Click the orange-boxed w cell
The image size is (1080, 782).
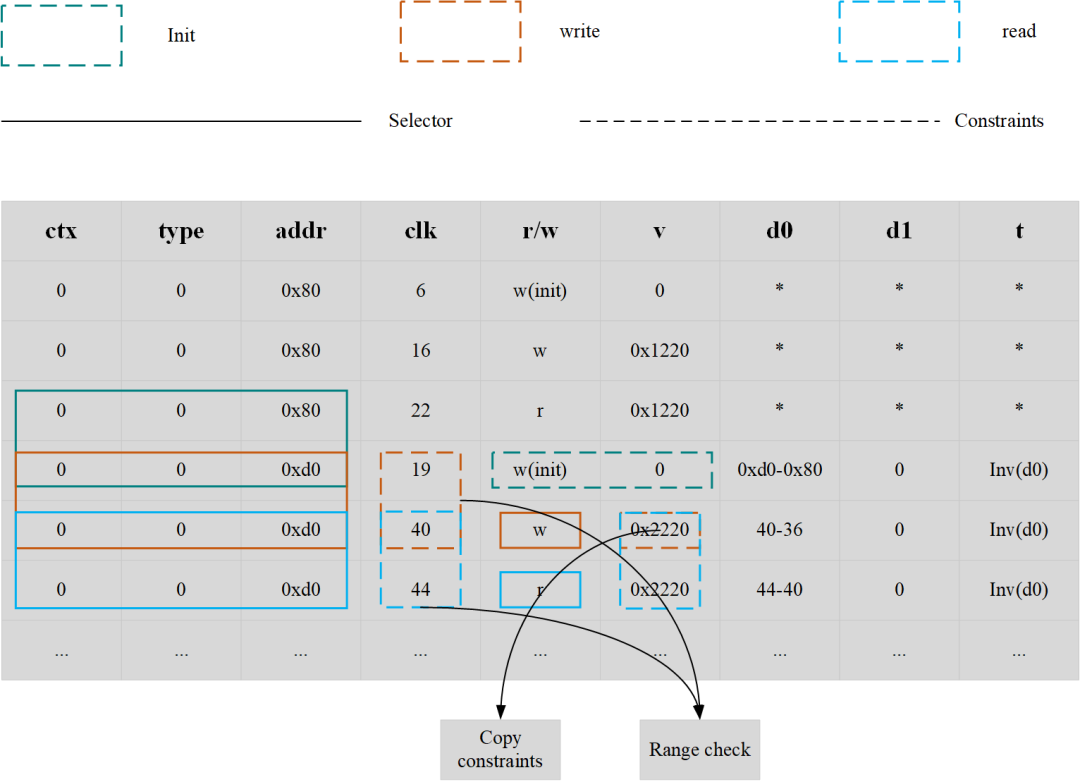[x=540, y=530]
